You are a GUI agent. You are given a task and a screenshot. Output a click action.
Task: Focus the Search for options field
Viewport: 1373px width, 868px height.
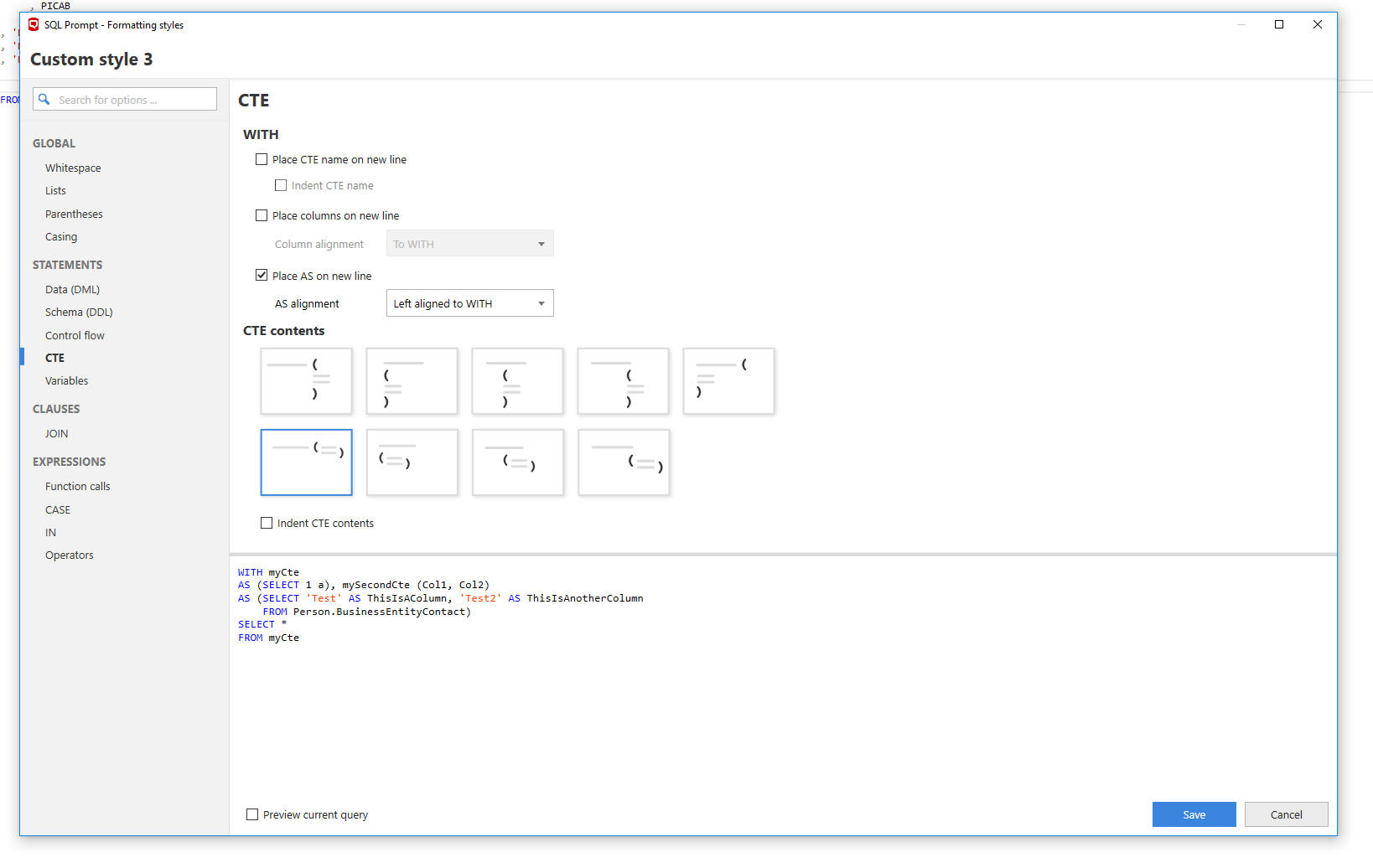pyautogui.click(x=134, y=100)
